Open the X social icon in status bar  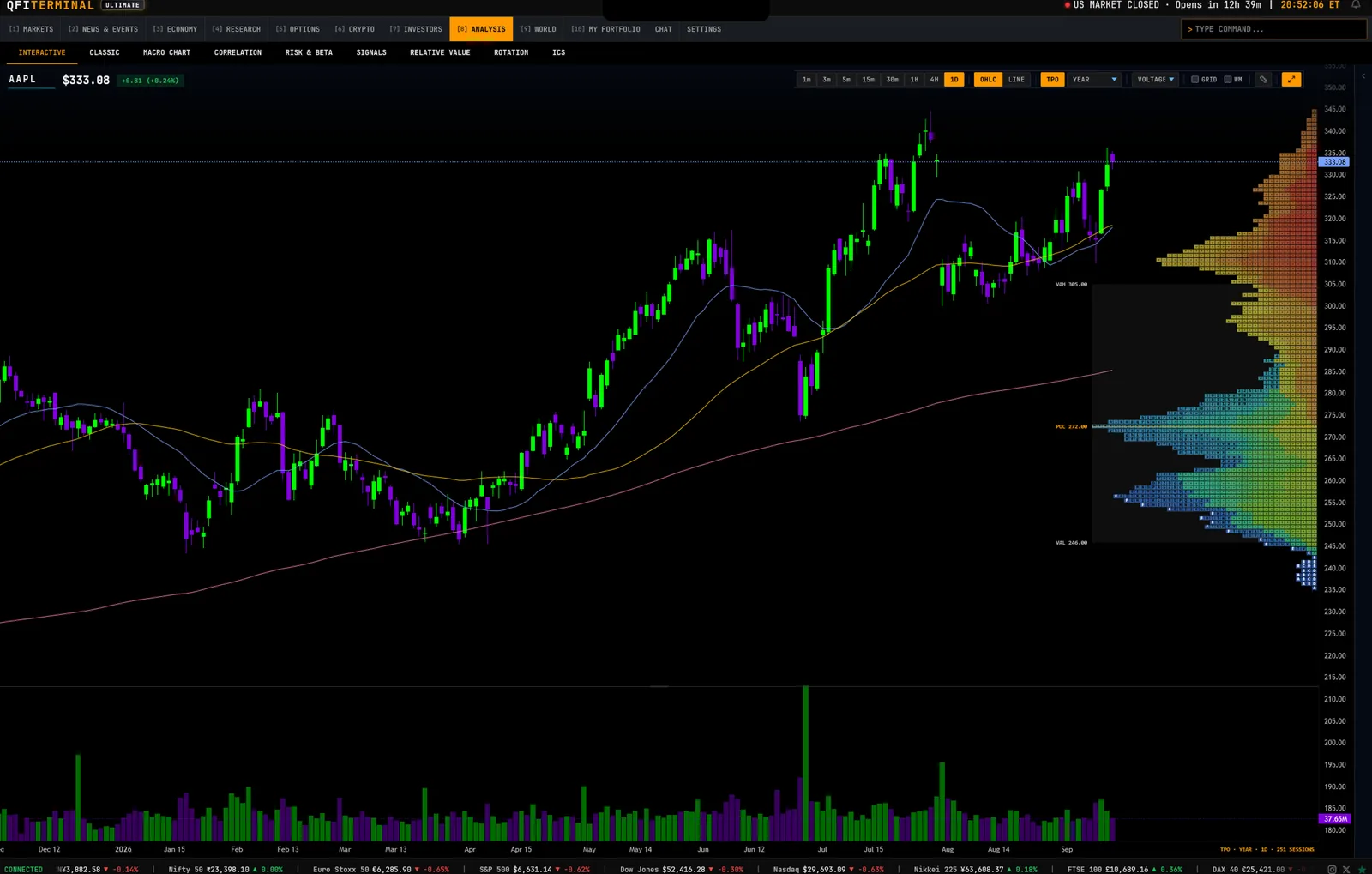point(1346,869)
